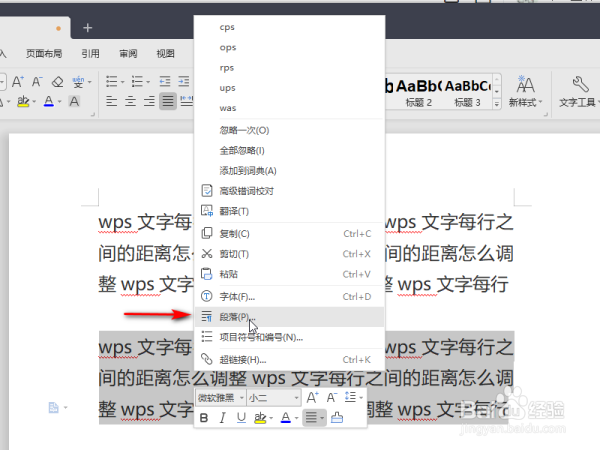Align text left in ribbon

(x=111, y=101)
